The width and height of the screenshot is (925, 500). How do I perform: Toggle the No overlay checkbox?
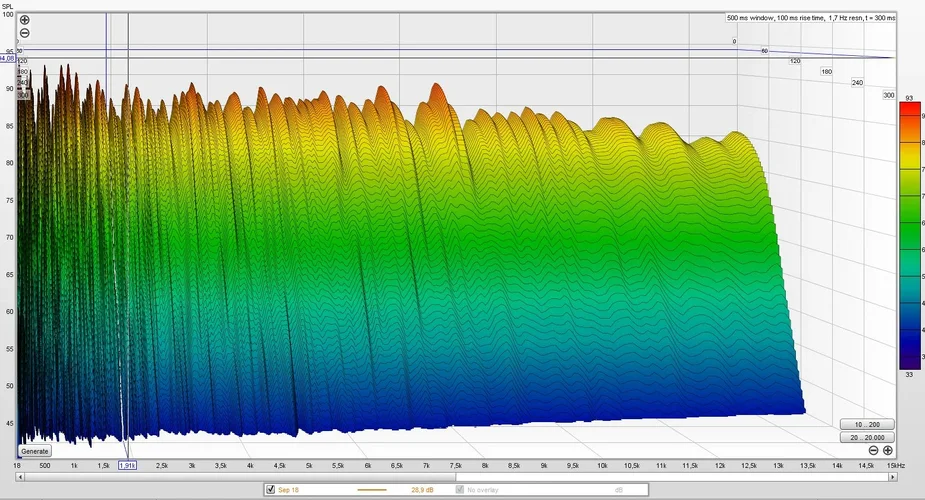click(460, 490)
